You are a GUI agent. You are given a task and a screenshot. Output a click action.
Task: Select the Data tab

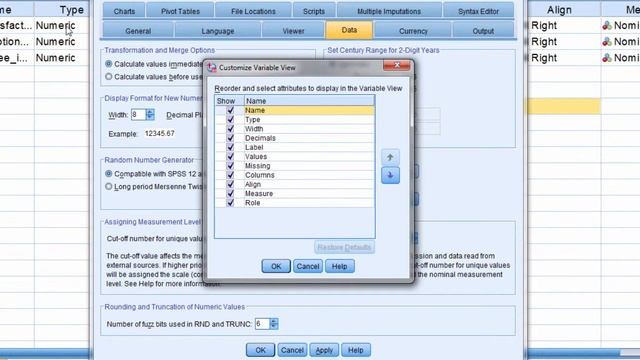(x=349, y=30)
